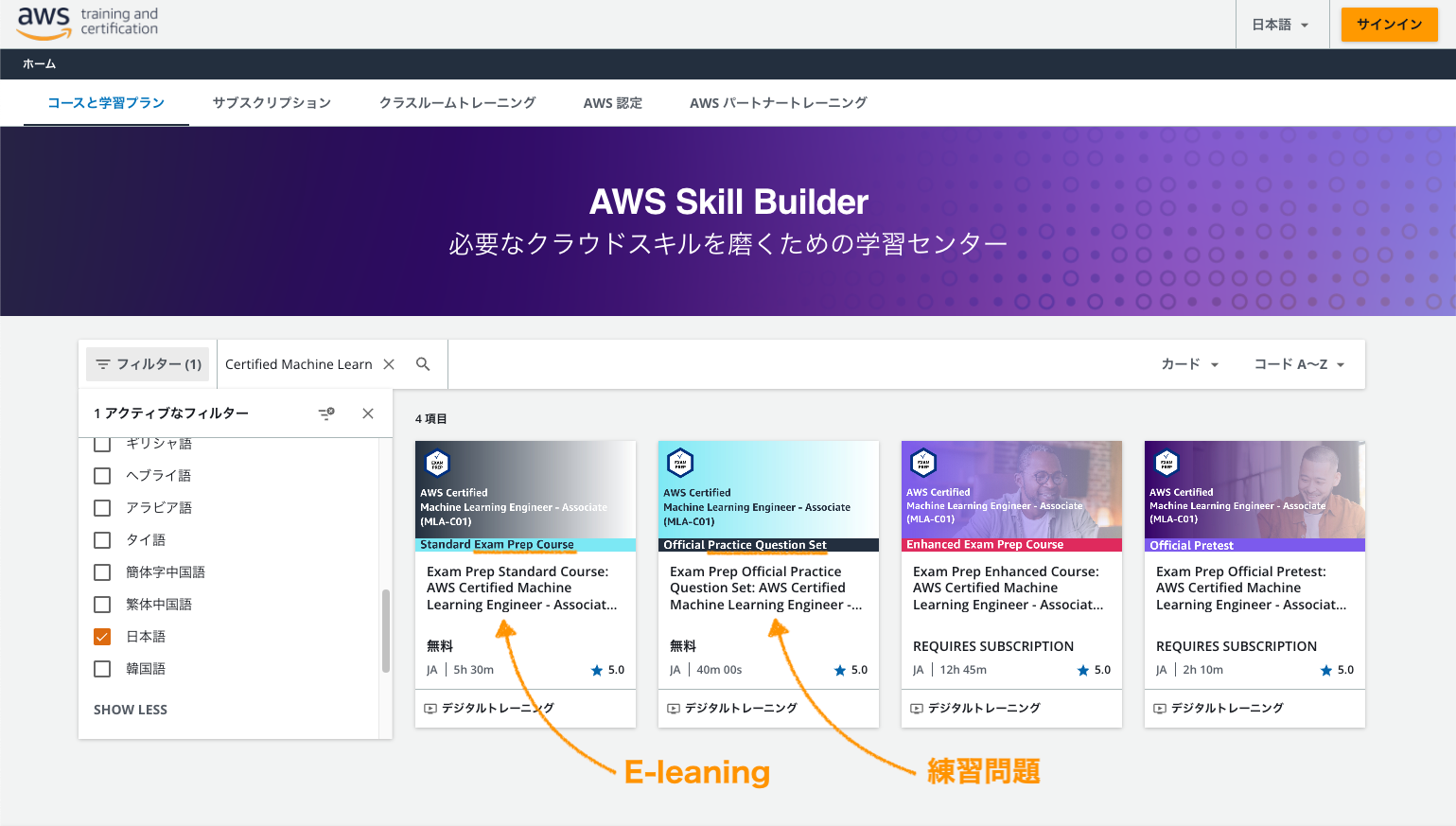Close the active filters panel via its X
The width and height of the screenshot is (1456, 826).
pos(368,413)
